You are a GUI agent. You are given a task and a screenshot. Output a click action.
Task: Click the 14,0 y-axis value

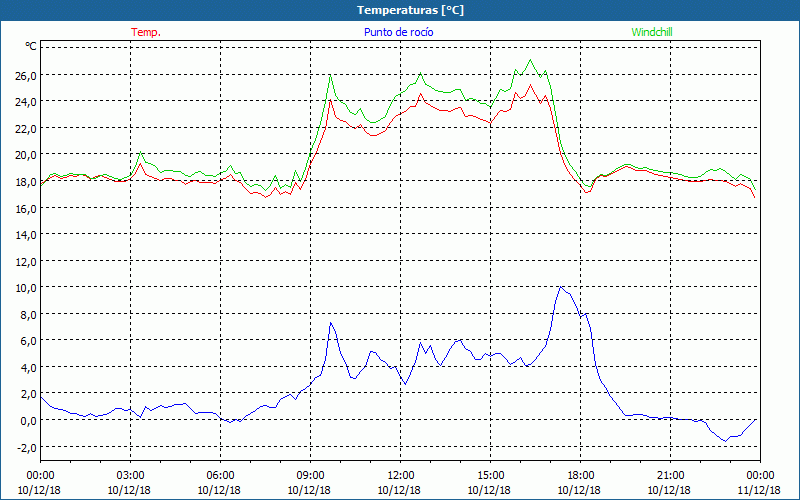(26, 235)
